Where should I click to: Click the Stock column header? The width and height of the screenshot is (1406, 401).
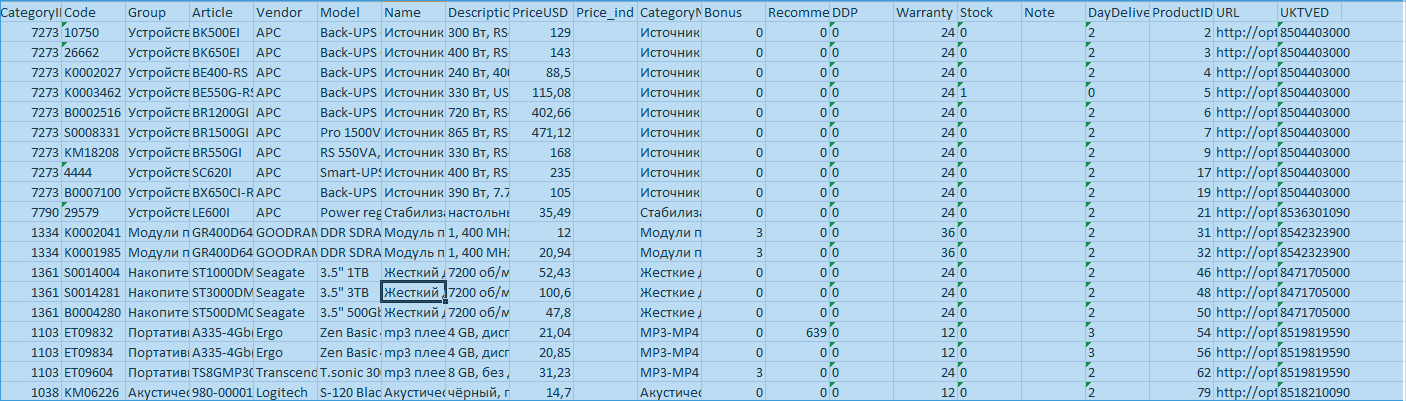(990, 13)
